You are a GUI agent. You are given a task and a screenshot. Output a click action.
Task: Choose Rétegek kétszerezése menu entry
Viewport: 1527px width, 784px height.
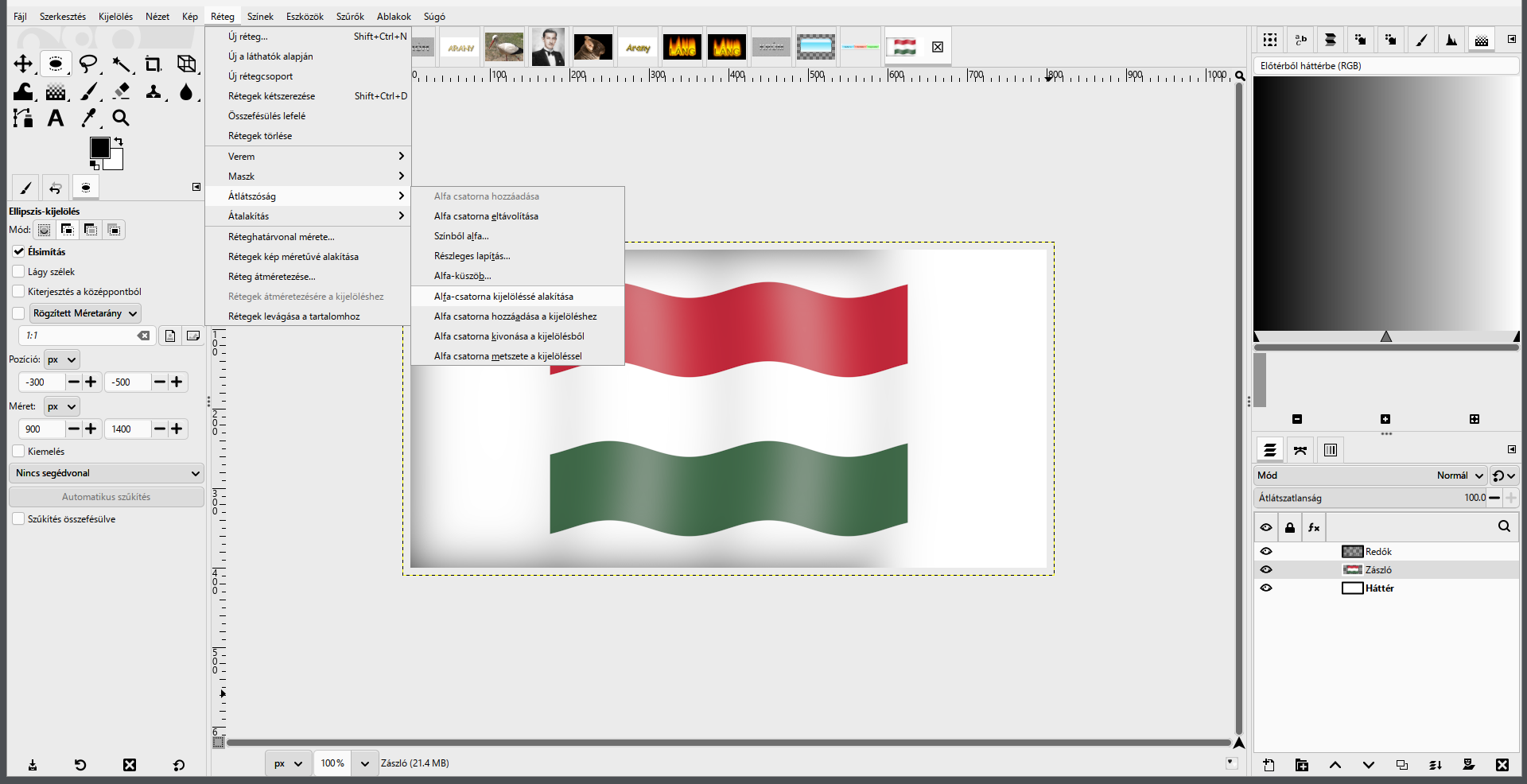(x=308, y=96)
